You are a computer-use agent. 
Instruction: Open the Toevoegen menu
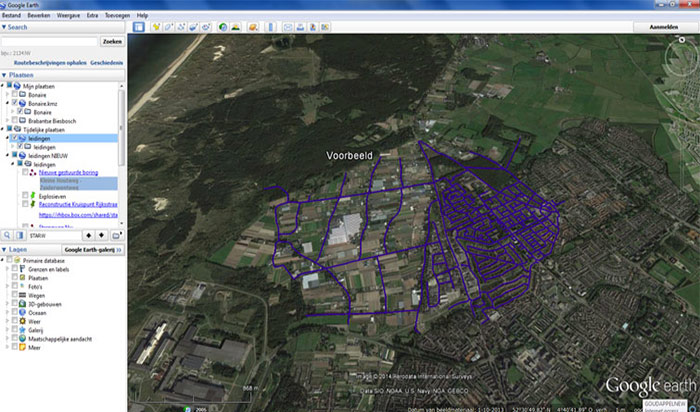[x=117, y=15]
